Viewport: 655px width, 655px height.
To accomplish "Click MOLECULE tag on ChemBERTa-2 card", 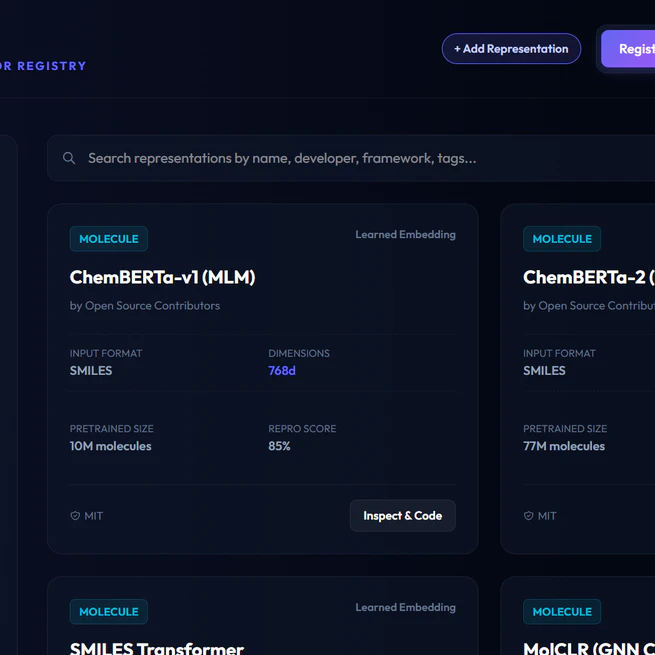I will (562, 239).
